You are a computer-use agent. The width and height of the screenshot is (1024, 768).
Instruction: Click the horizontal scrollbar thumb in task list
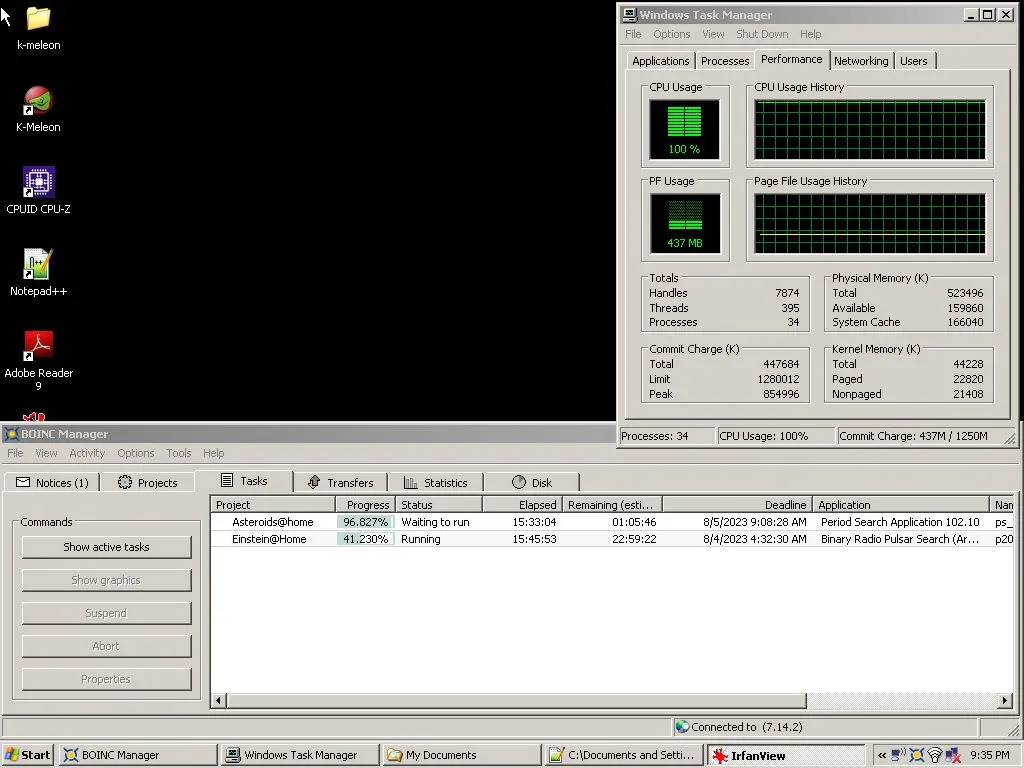pos(516,701)
